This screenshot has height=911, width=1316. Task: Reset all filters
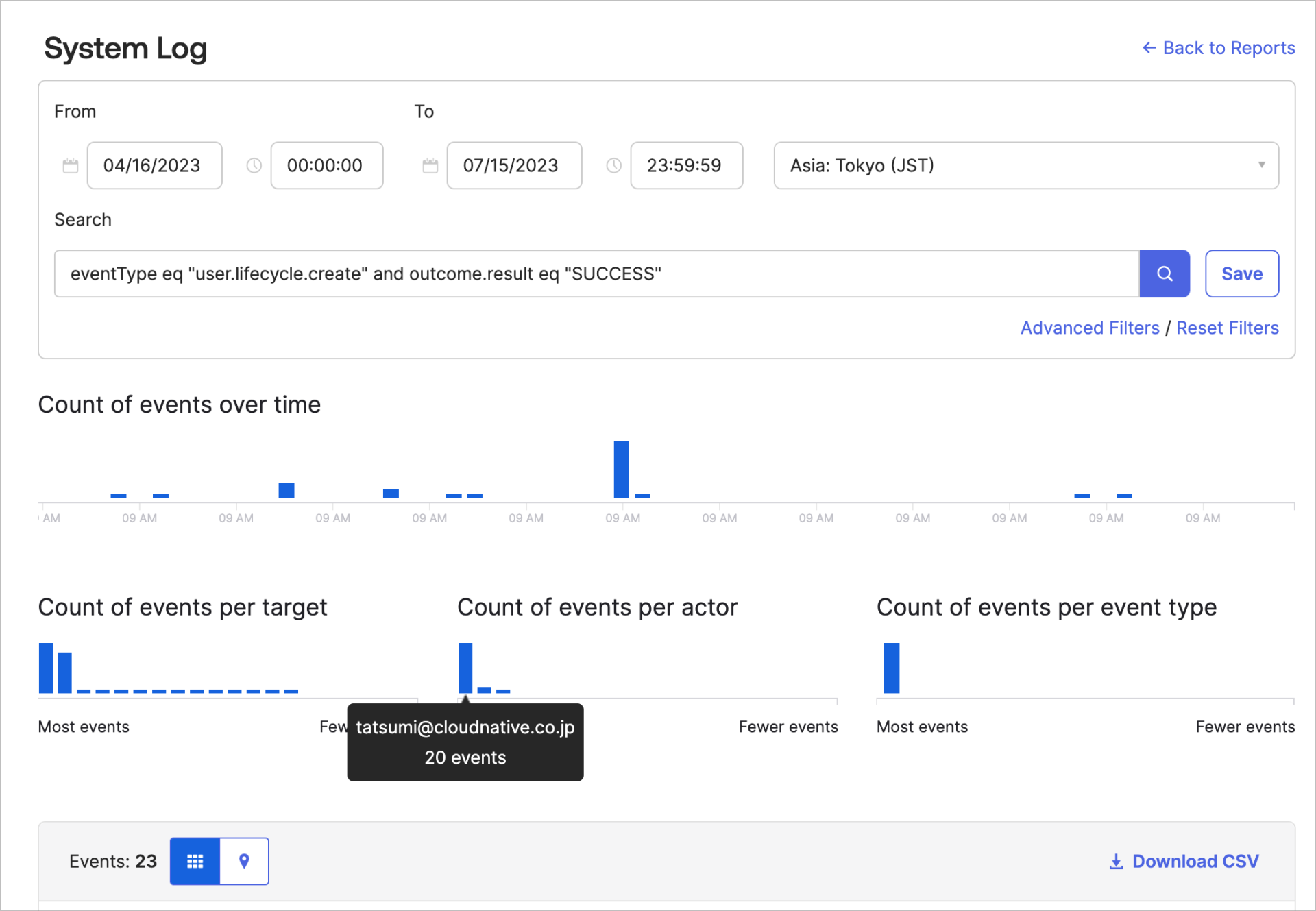(x=1227, y=328)
